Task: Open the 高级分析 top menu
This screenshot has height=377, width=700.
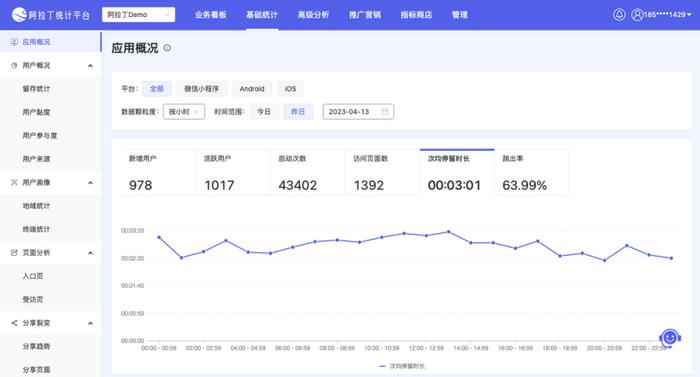Action: [313, 15]
